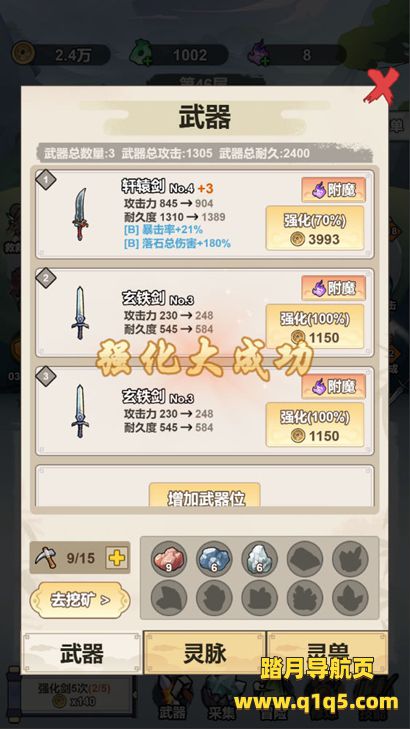Open 去挖矿 mining link

click(79, 600)
